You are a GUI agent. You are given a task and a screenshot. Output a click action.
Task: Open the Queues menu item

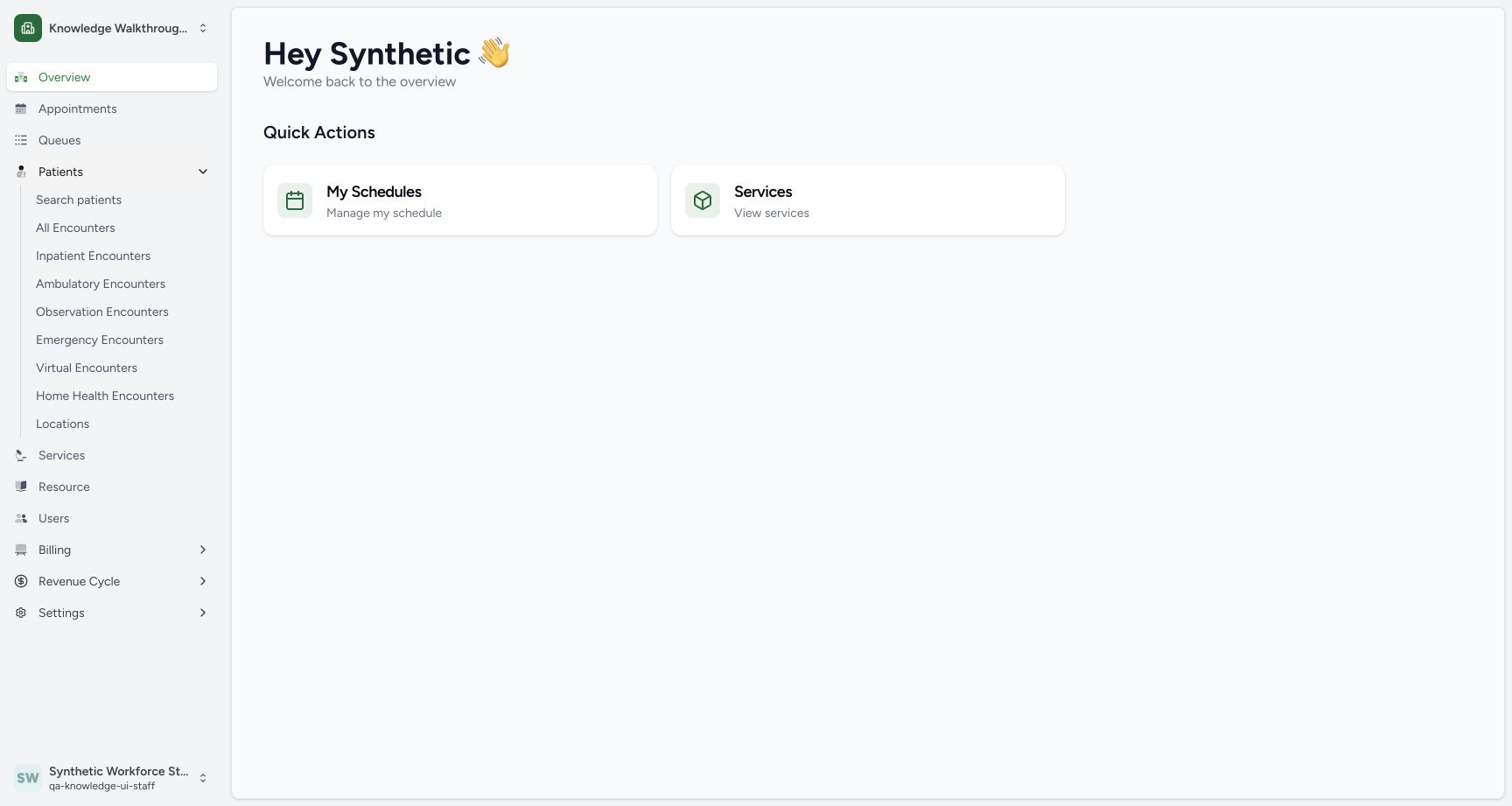(x=112, y=140)
